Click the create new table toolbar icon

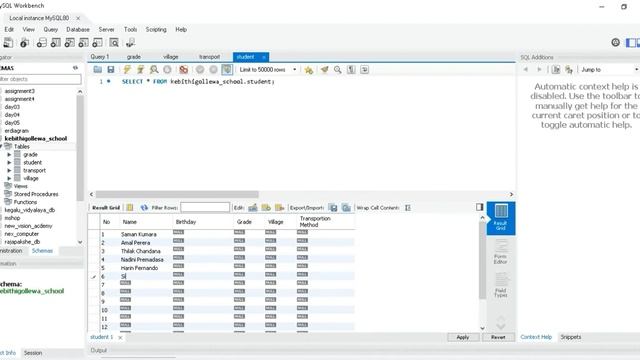click(56, 42)
